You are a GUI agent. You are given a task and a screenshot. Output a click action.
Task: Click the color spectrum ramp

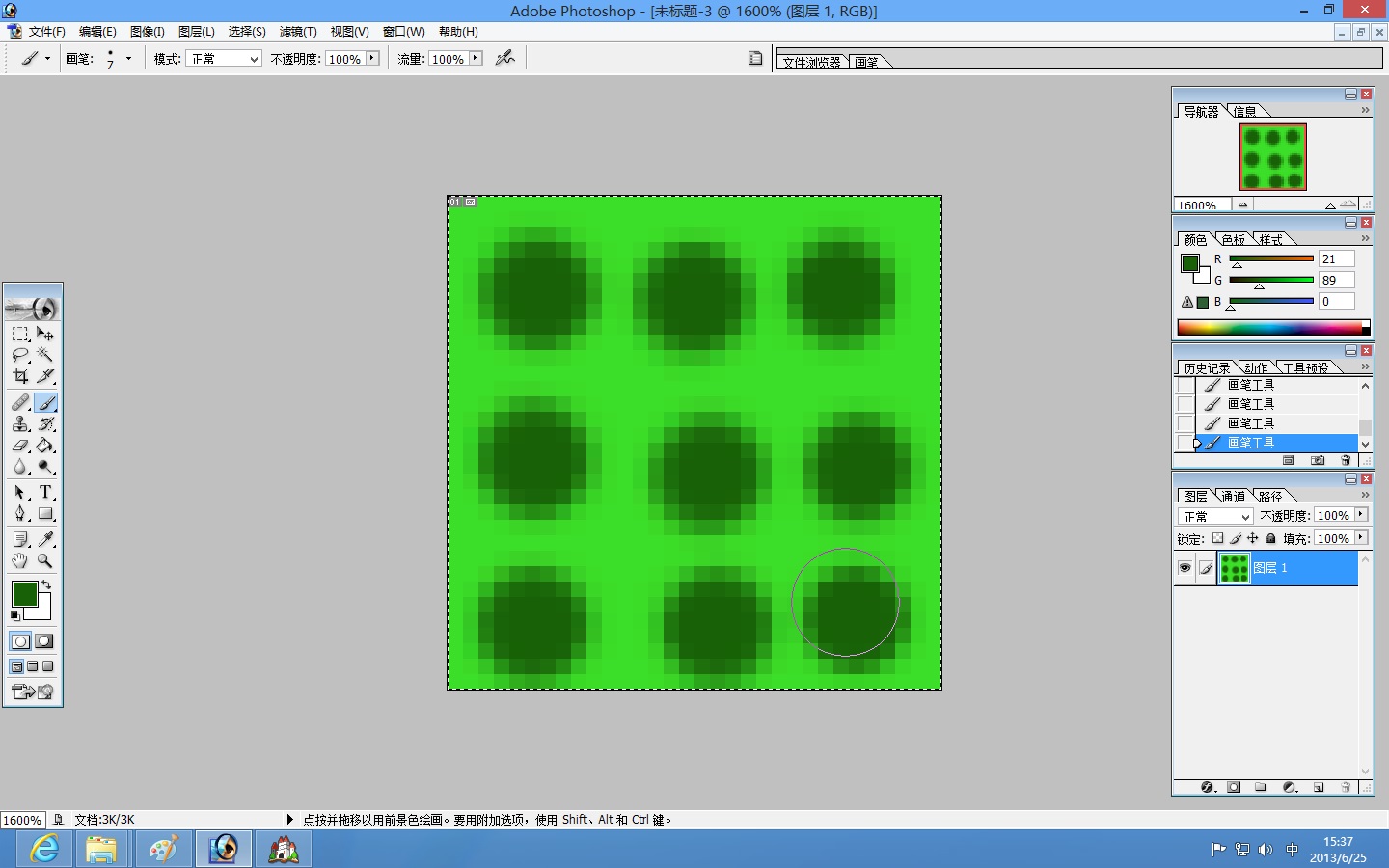[1273, 328]
